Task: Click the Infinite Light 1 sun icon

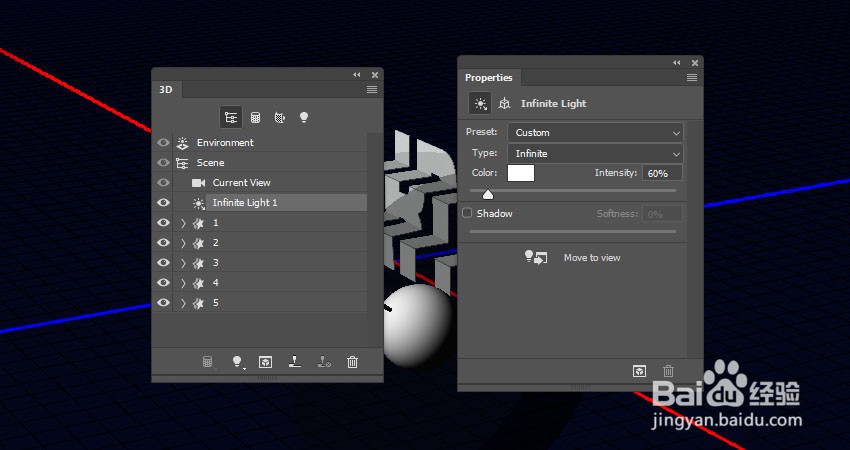Action: click(x=198, y=203)
